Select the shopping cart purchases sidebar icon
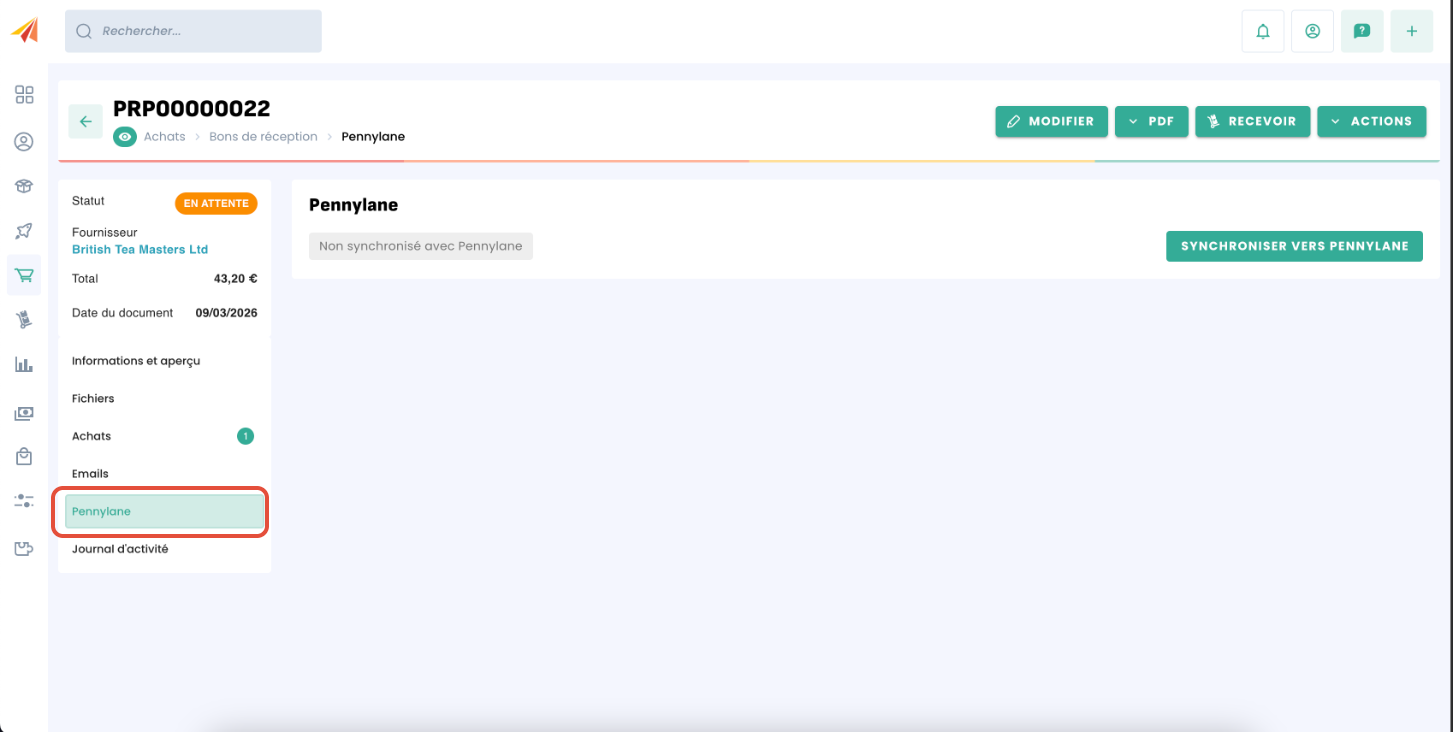The height and width of the screenshot is (732, 1453). (24, 275)
